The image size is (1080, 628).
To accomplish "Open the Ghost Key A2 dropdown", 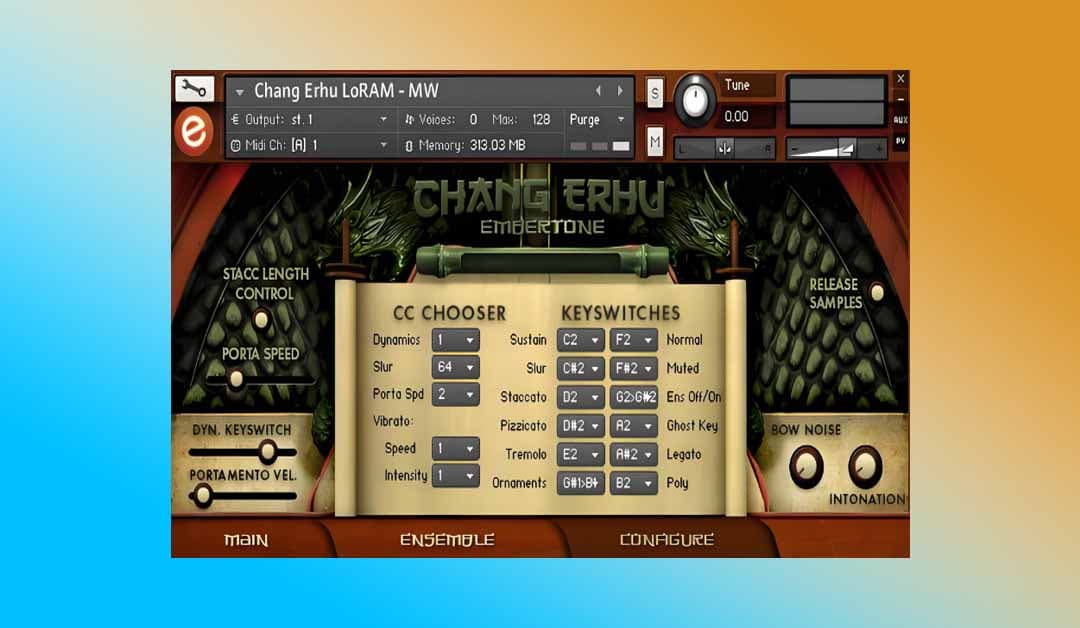I will (x=633, y=426).
